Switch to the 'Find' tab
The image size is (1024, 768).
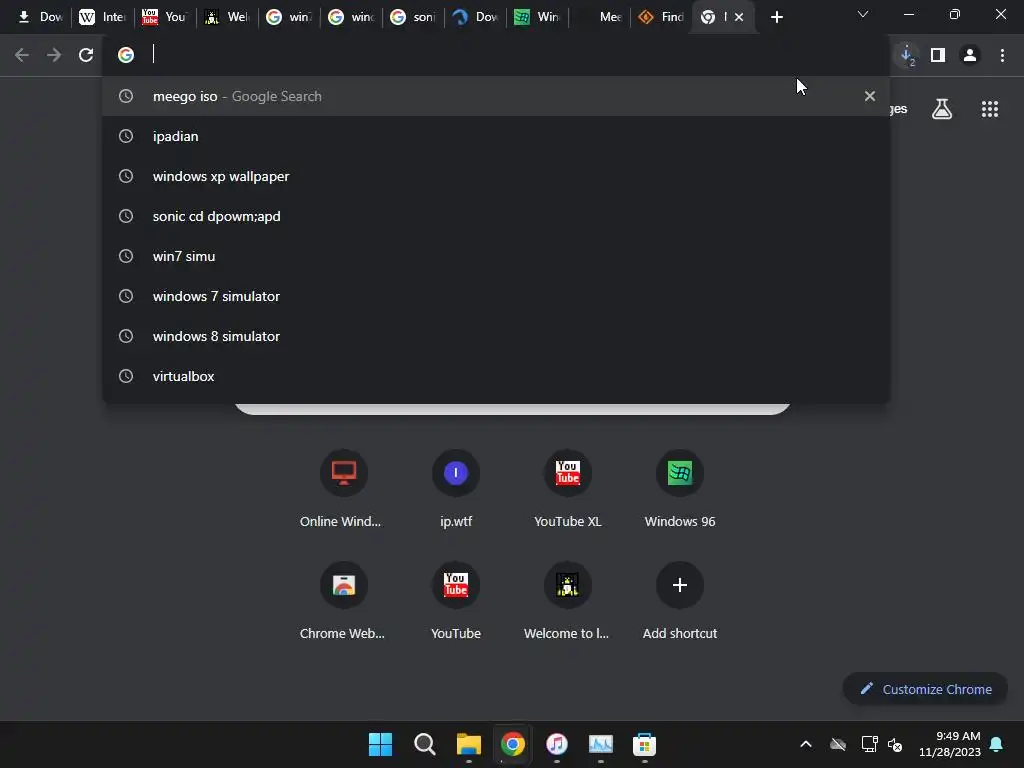661,17
